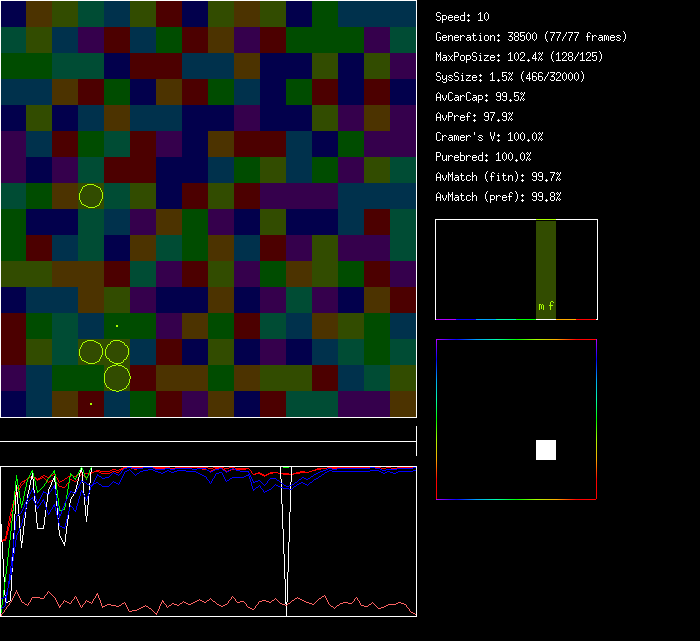
Task: Click the isolated yellow circle in the grid
Action: click(x=91, y=196)
